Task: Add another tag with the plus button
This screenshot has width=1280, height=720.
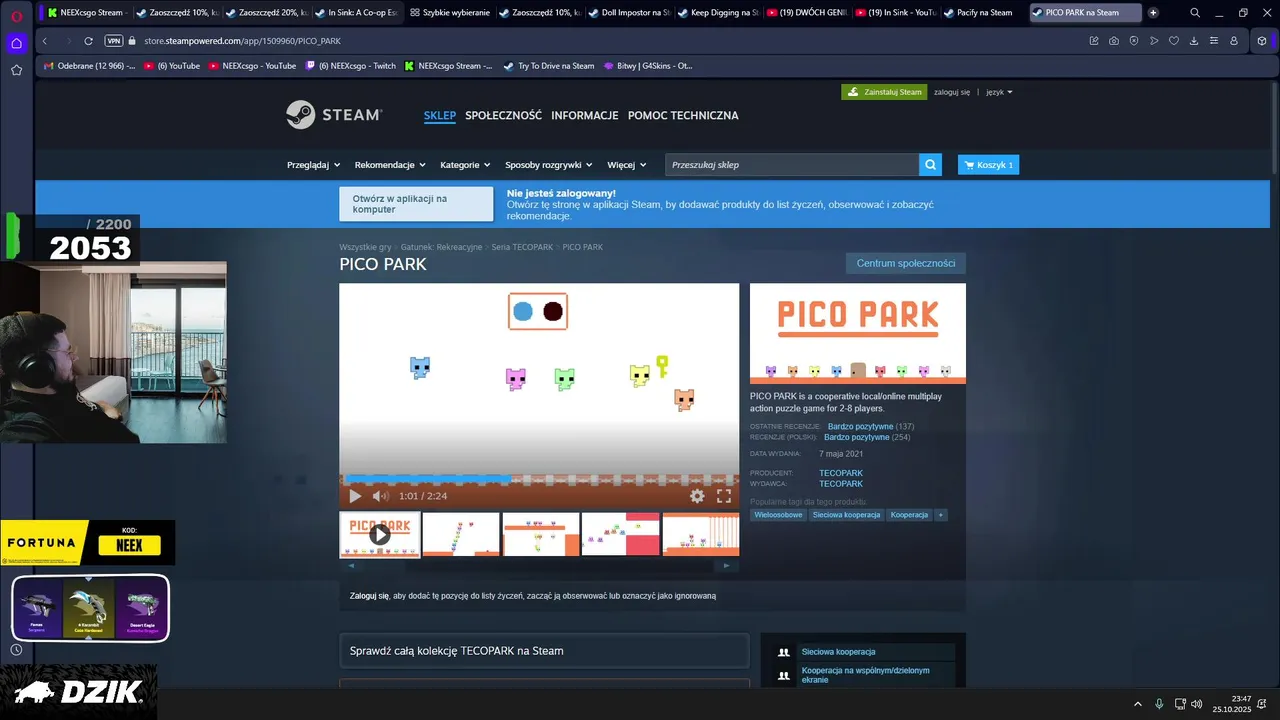Action: [941, 515]
